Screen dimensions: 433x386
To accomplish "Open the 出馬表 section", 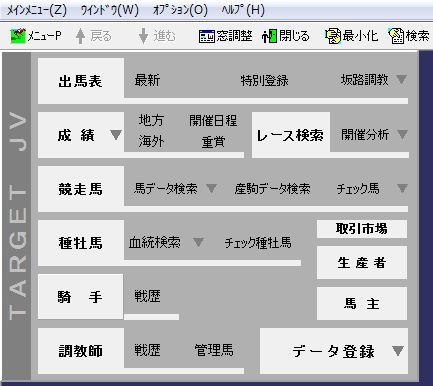I will (81, 81).
